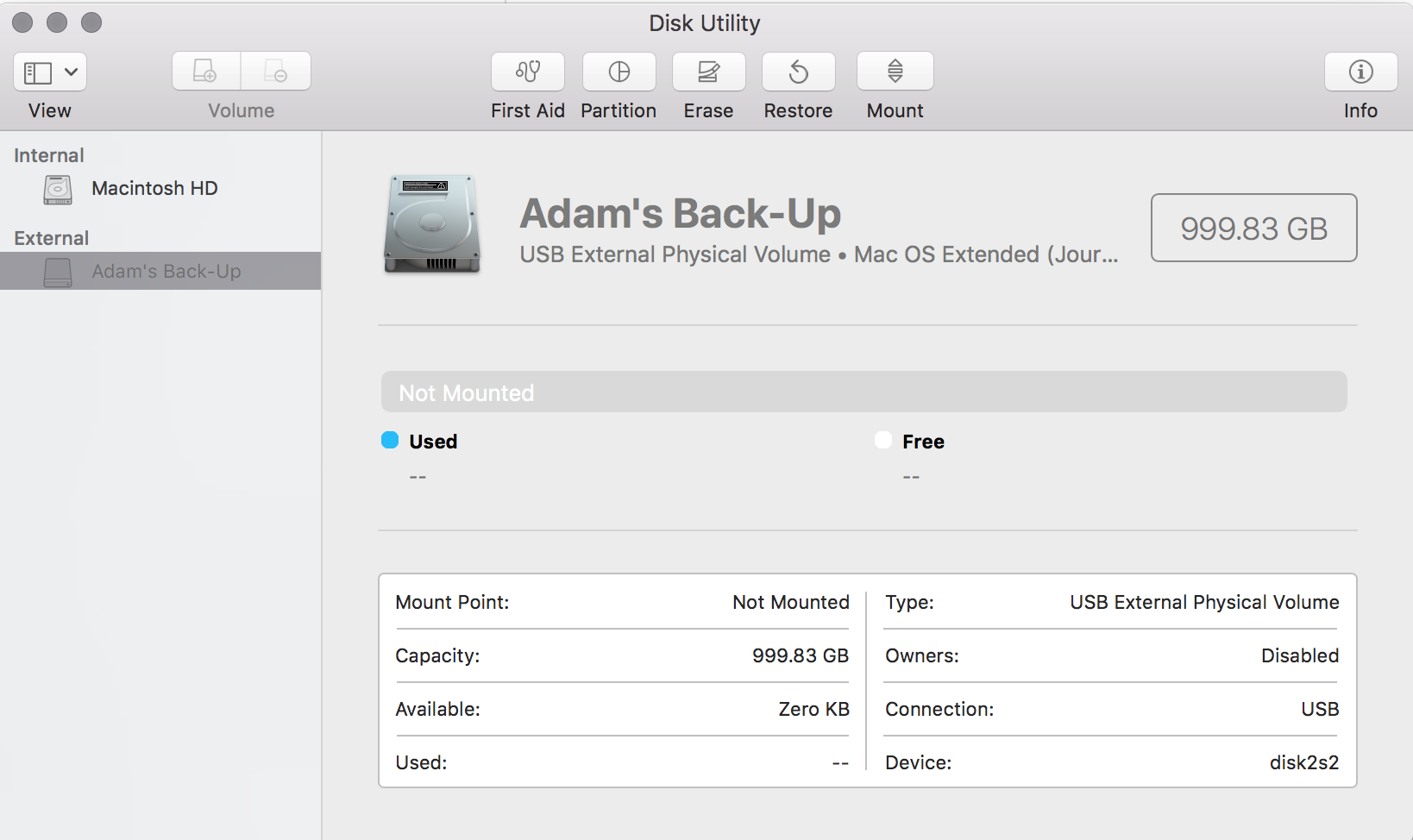Image resolution: width=1413 pixels, height=840 pixels.
Task: Click the remove Volume icon
Action: pos(276,72)
